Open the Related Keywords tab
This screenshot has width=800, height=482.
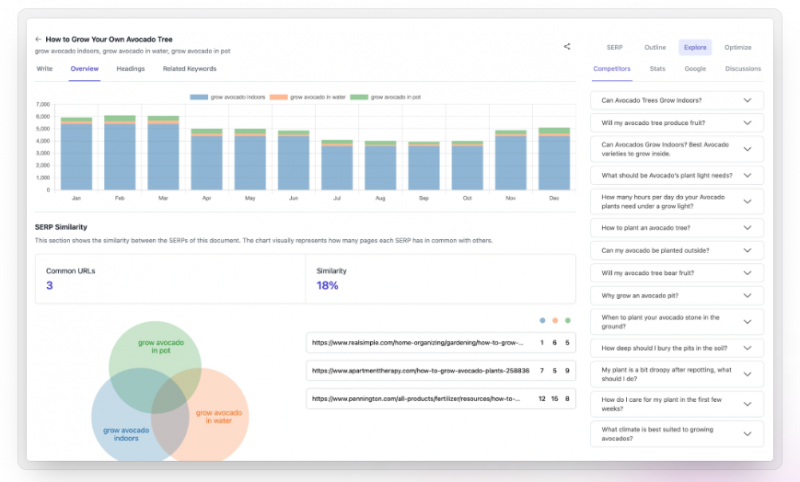click(x=189, y=69)
